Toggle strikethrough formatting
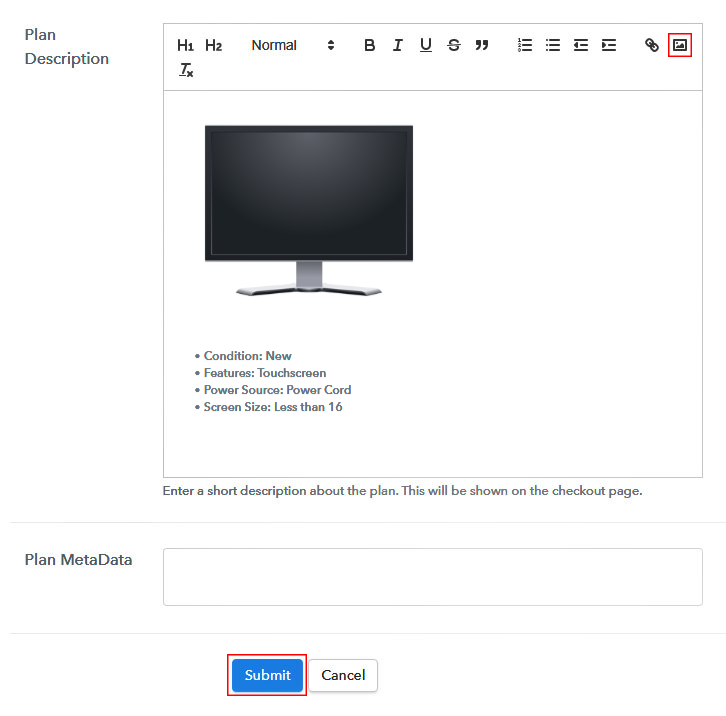Viewport: 726px width, 716px height. [454, 45]
